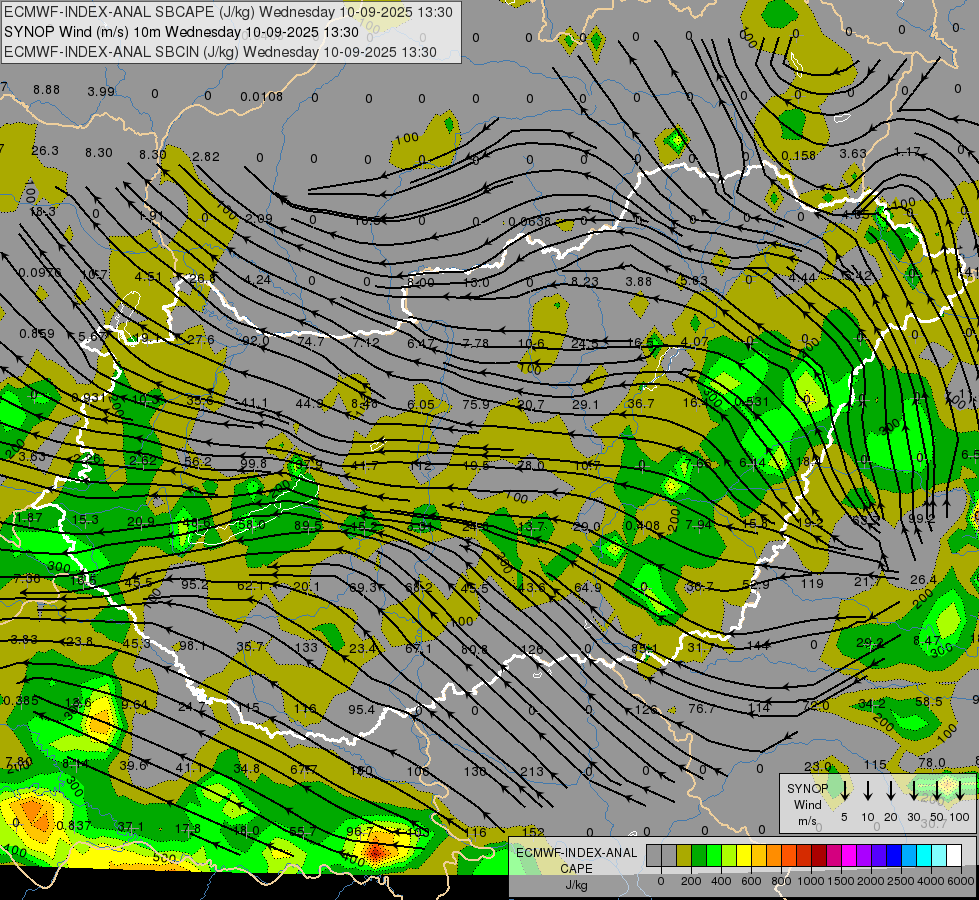The height and width of the screenshot is (900, 979).
Task: Click the SYNOP label in the wind legend
Action: click(807, 789)
